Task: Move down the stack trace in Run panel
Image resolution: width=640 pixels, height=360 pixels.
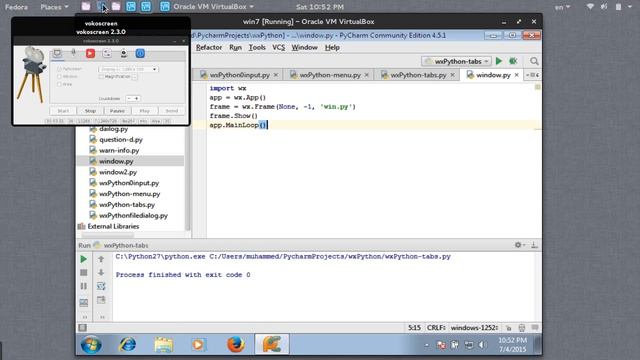Action: click(101, 273)
